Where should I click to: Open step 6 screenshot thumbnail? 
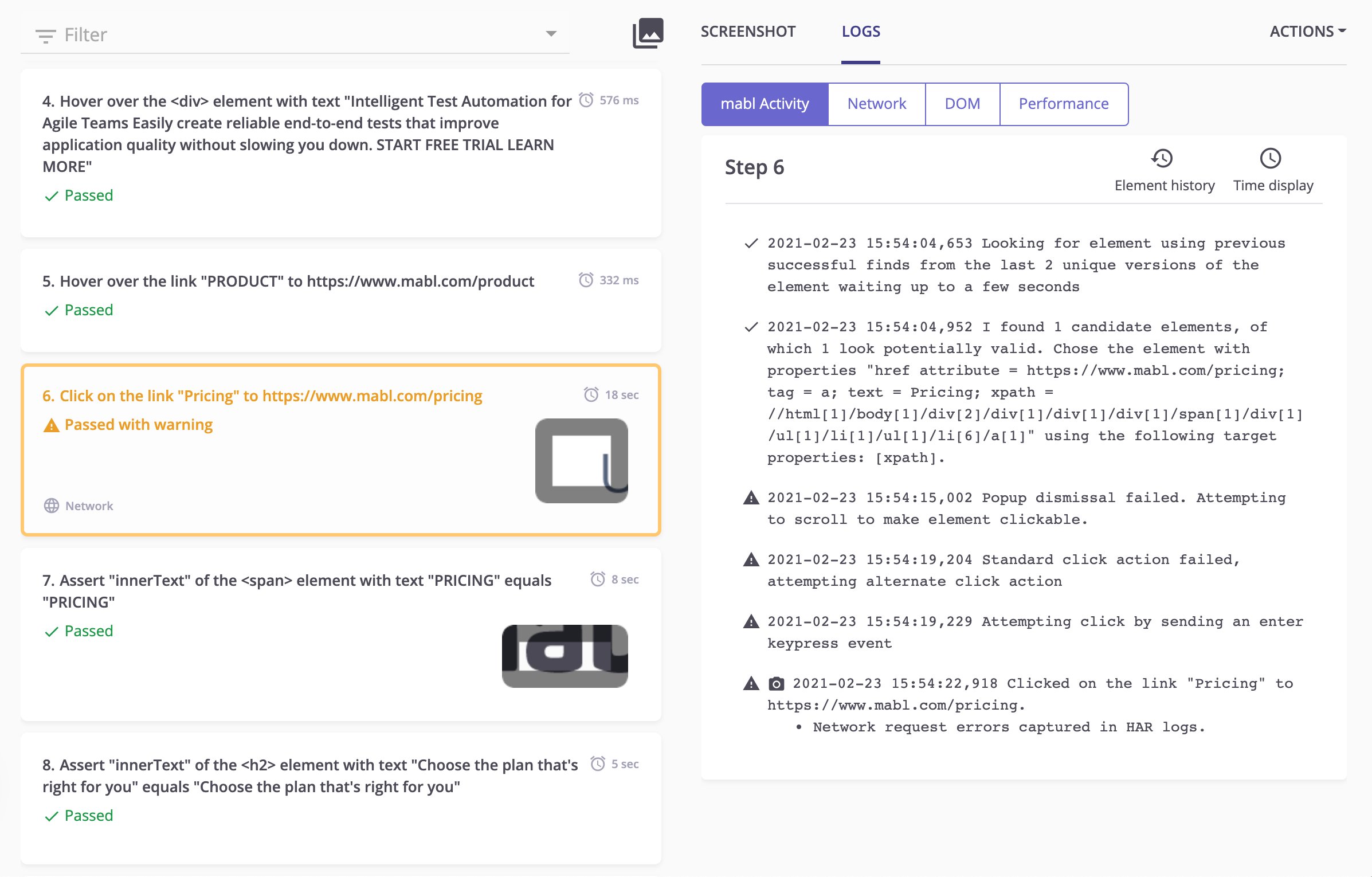(x=581, y=461)
